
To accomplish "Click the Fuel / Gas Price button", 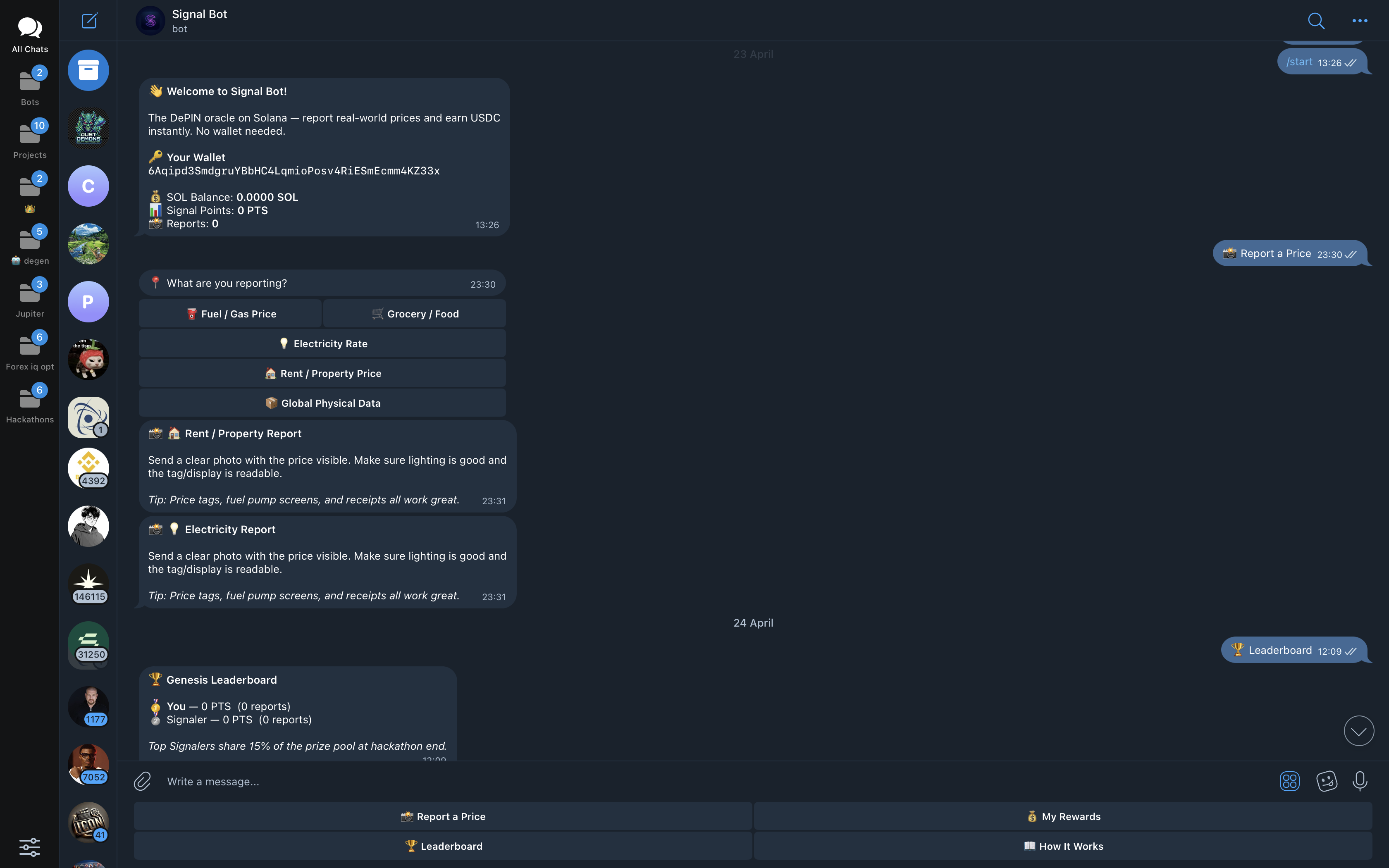I will (x=230, y=313).
